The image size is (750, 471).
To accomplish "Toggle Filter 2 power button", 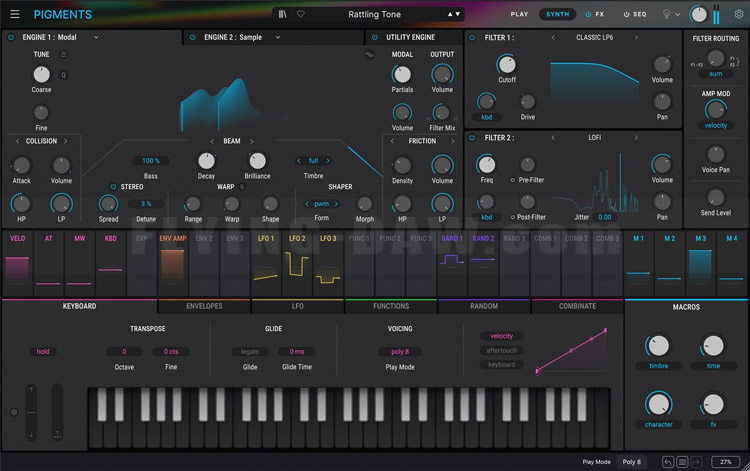I will click(x=472, y=138).
